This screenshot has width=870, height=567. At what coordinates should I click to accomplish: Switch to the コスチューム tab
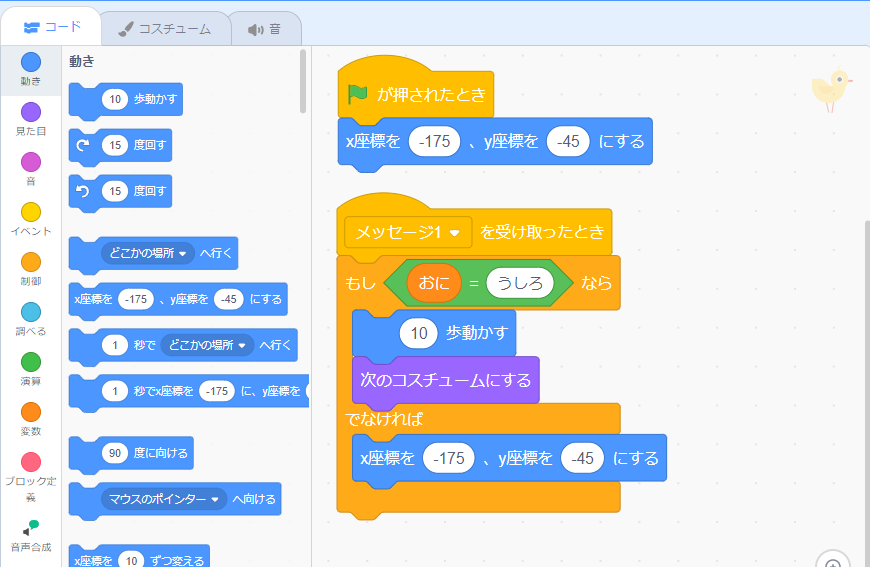(165, 29)
